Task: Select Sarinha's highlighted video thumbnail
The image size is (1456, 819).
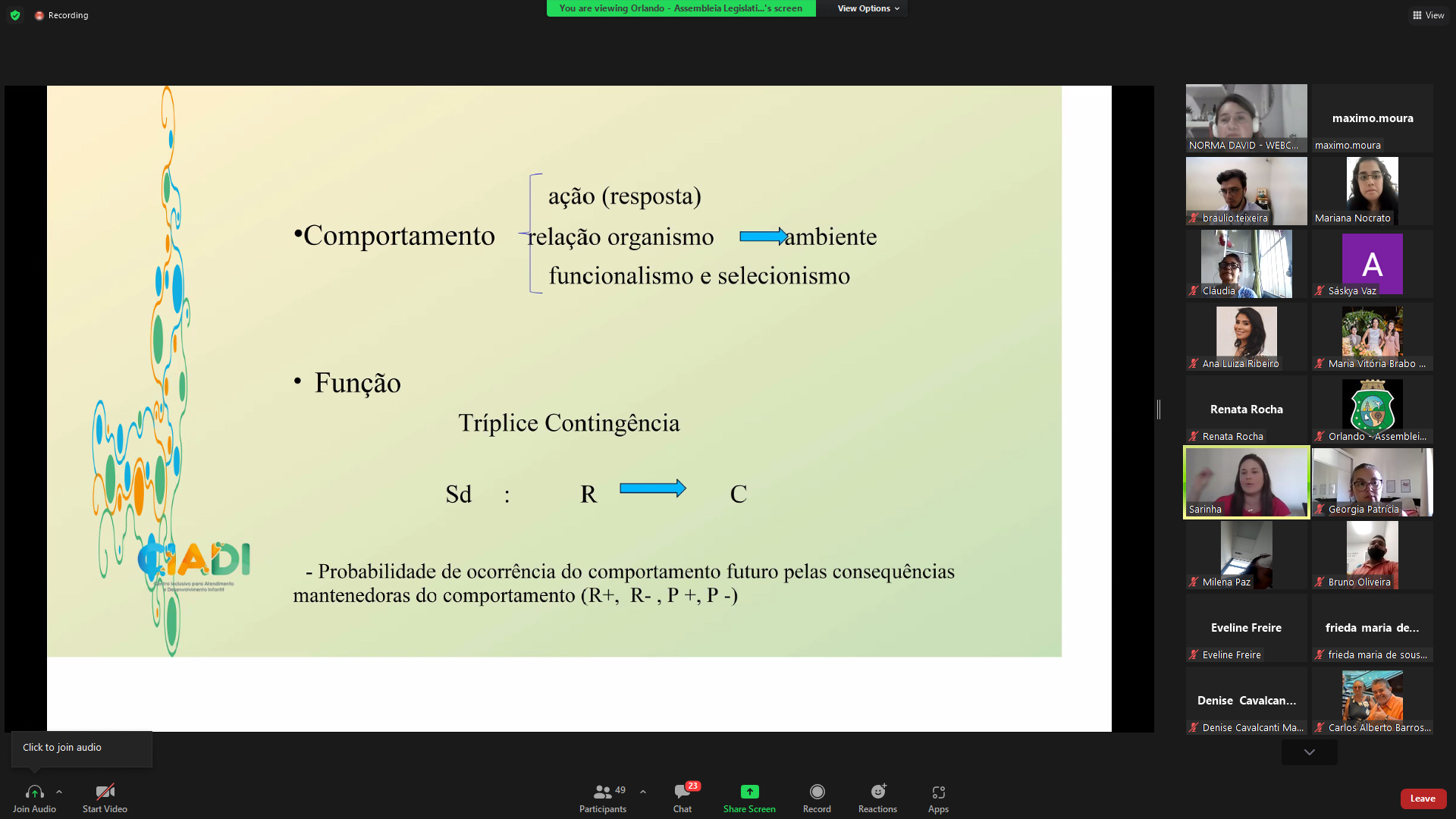Action: pos(1246,482)
